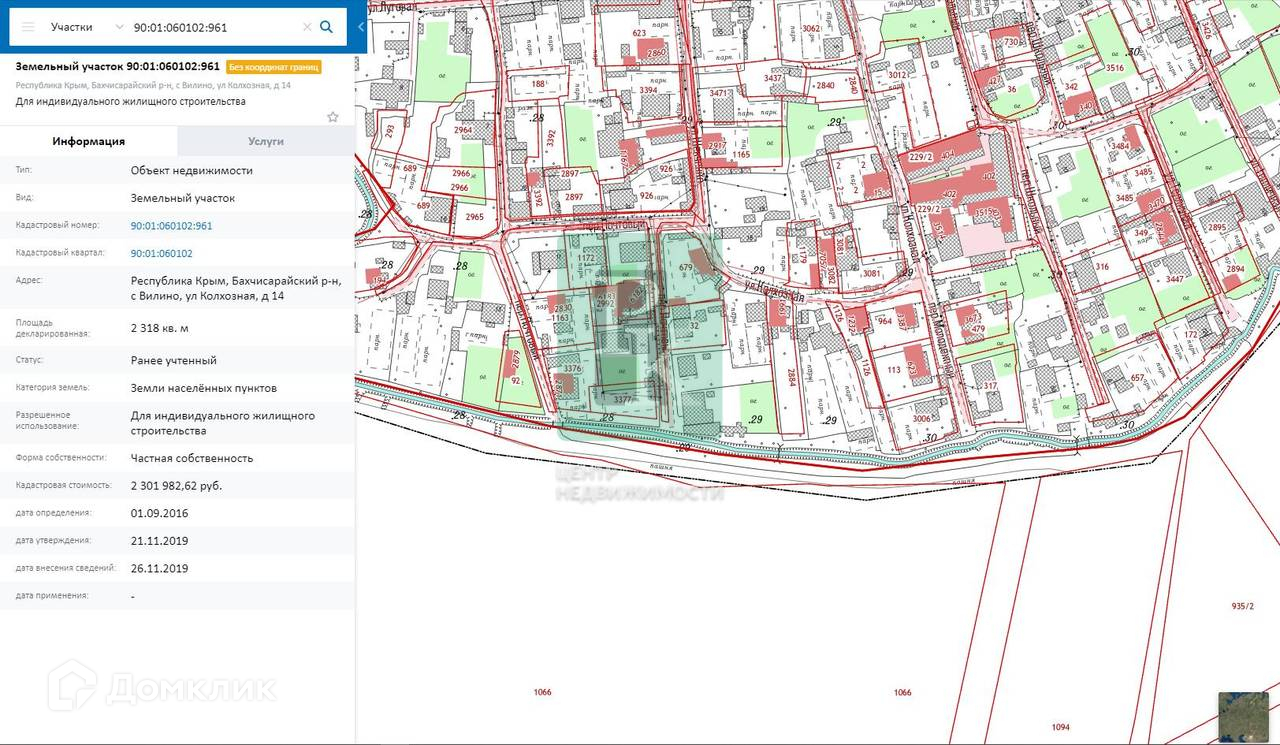This screenshot has height=745, width=1280.
Task: Open cadastral number link 90:01:060102:961
Action: tap(171, 226)
